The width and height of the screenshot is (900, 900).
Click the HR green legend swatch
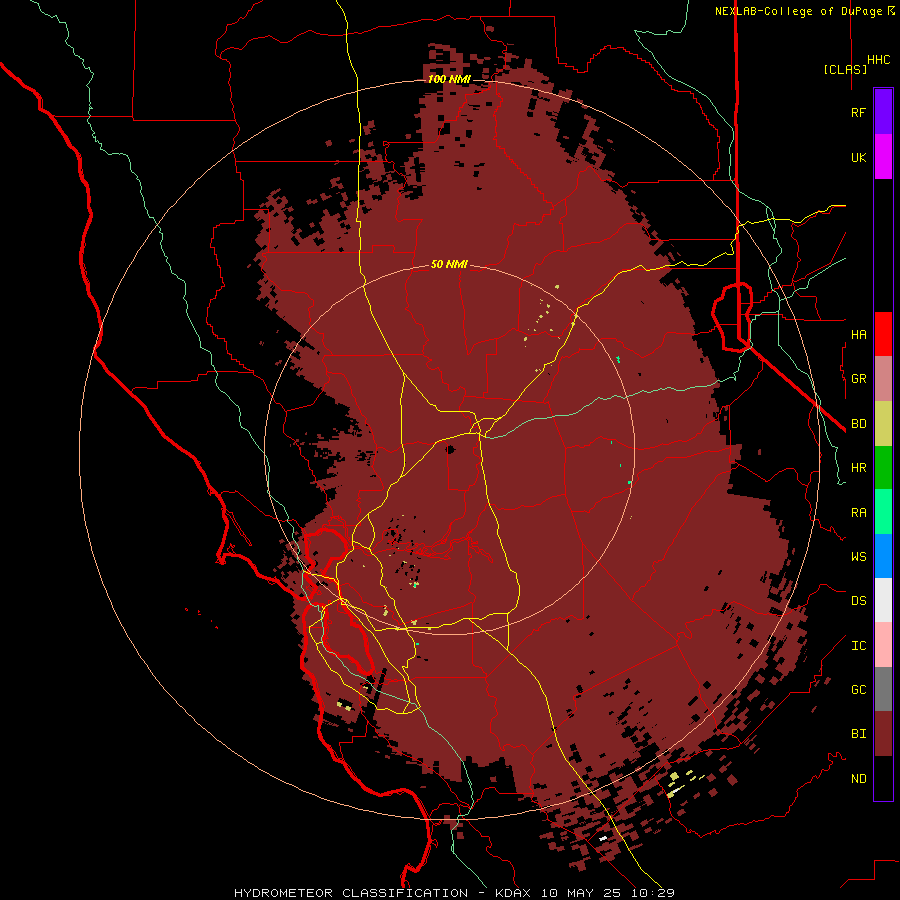click(883, 468)
